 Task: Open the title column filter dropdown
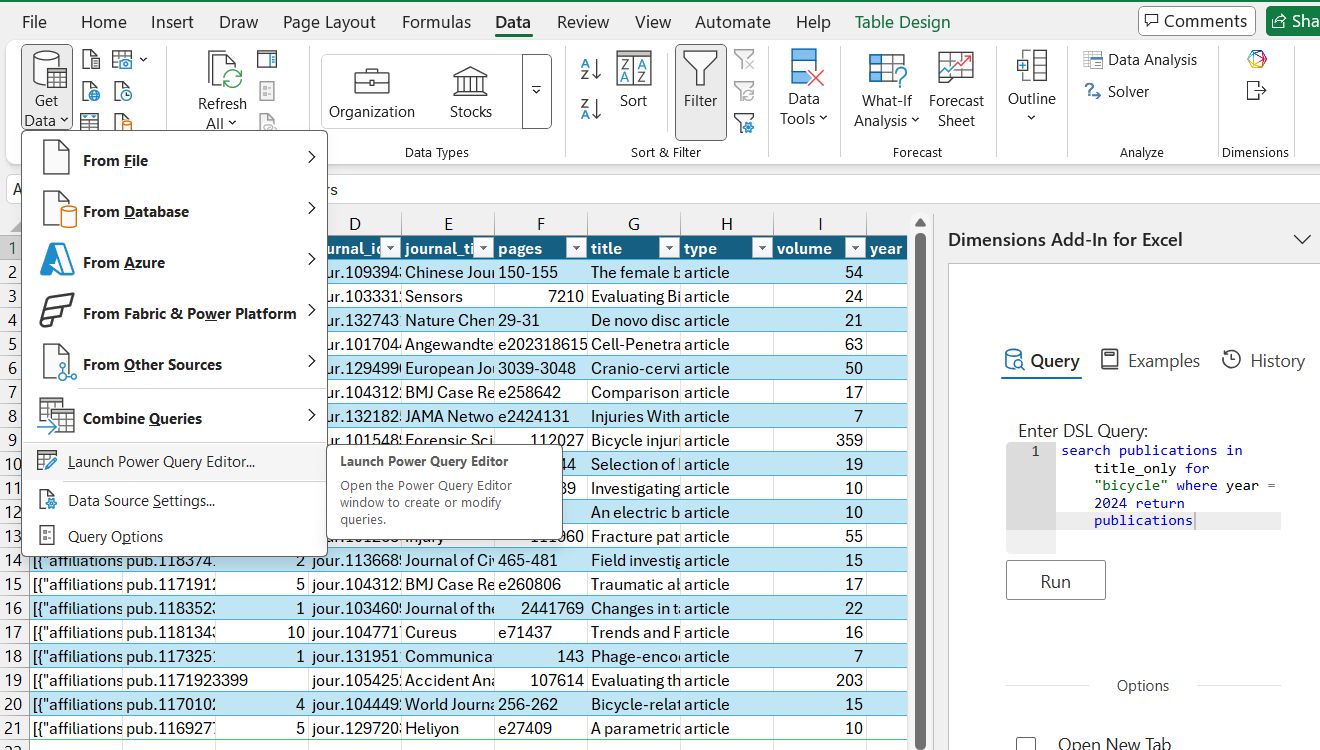[x=668, y=249]
